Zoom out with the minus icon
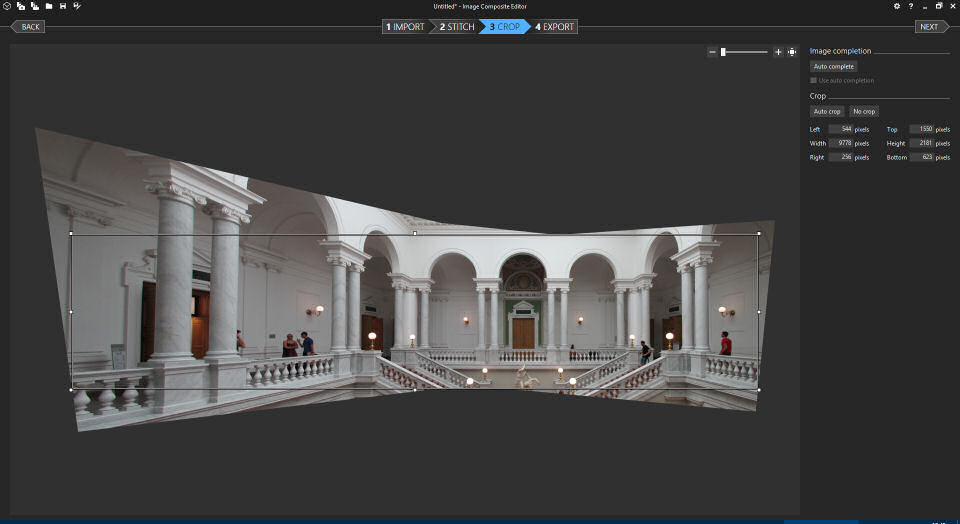The width and height of the screenshot is (960, 524). pos(712,52)
